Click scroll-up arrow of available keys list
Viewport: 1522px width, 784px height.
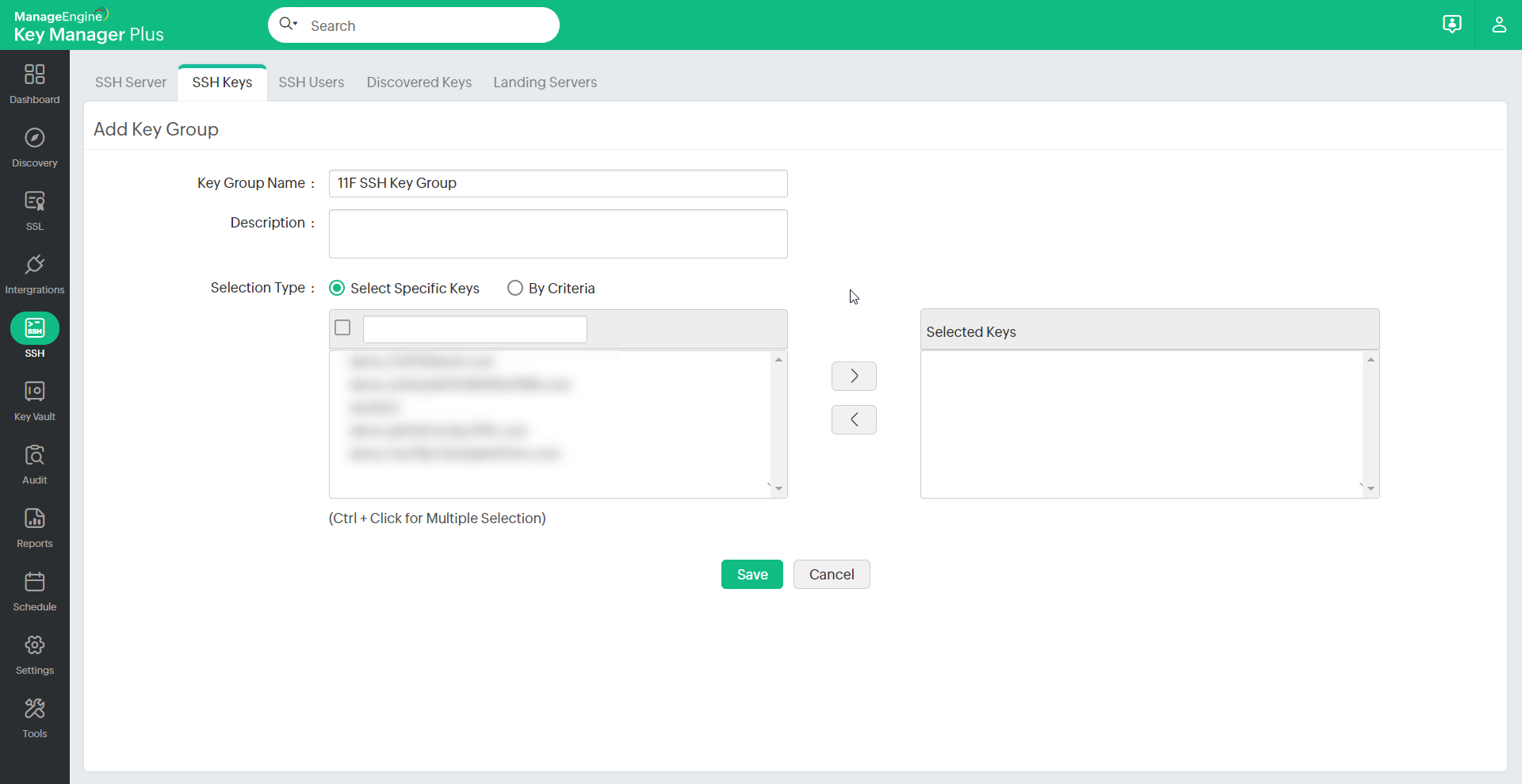click(779, 360)
